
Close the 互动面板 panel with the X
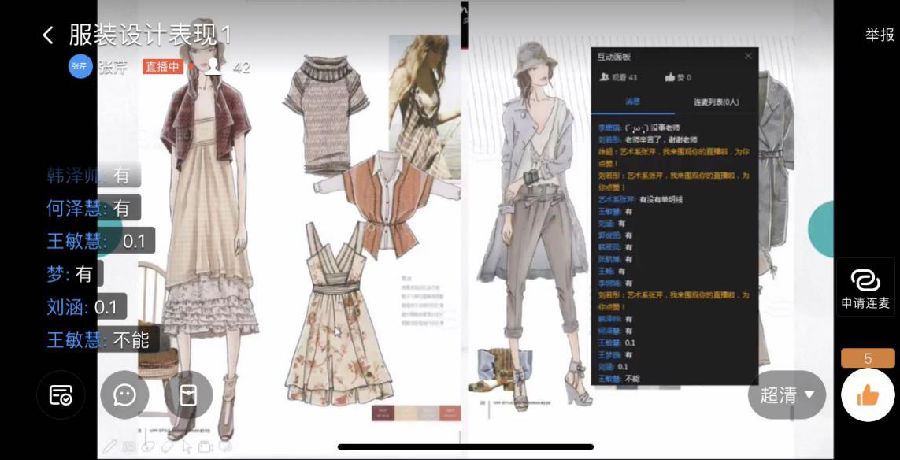747,57
